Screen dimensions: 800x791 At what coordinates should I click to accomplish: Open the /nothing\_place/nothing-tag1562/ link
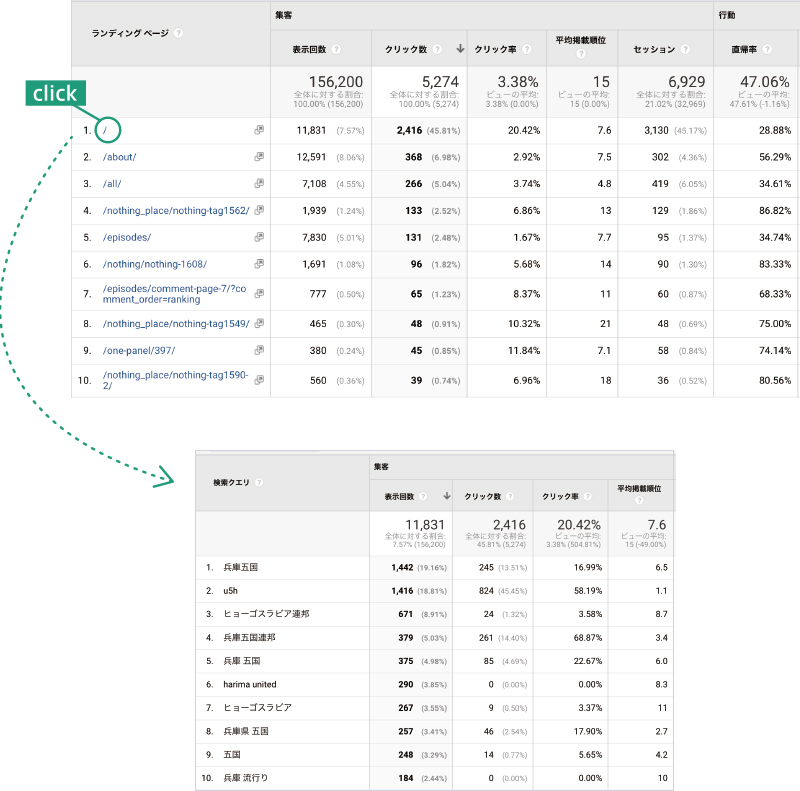(175, 211)
